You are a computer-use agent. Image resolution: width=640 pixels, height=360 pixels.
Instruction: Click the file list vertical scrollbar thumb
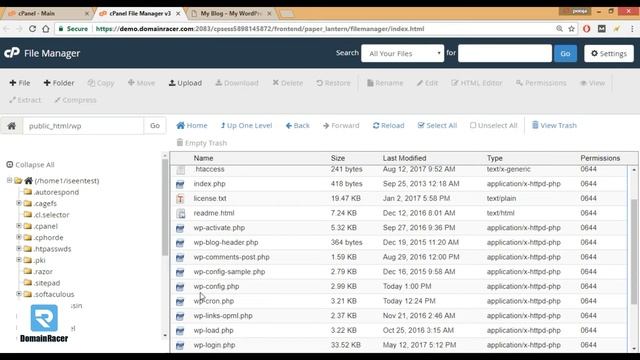(x=633, y=251)
